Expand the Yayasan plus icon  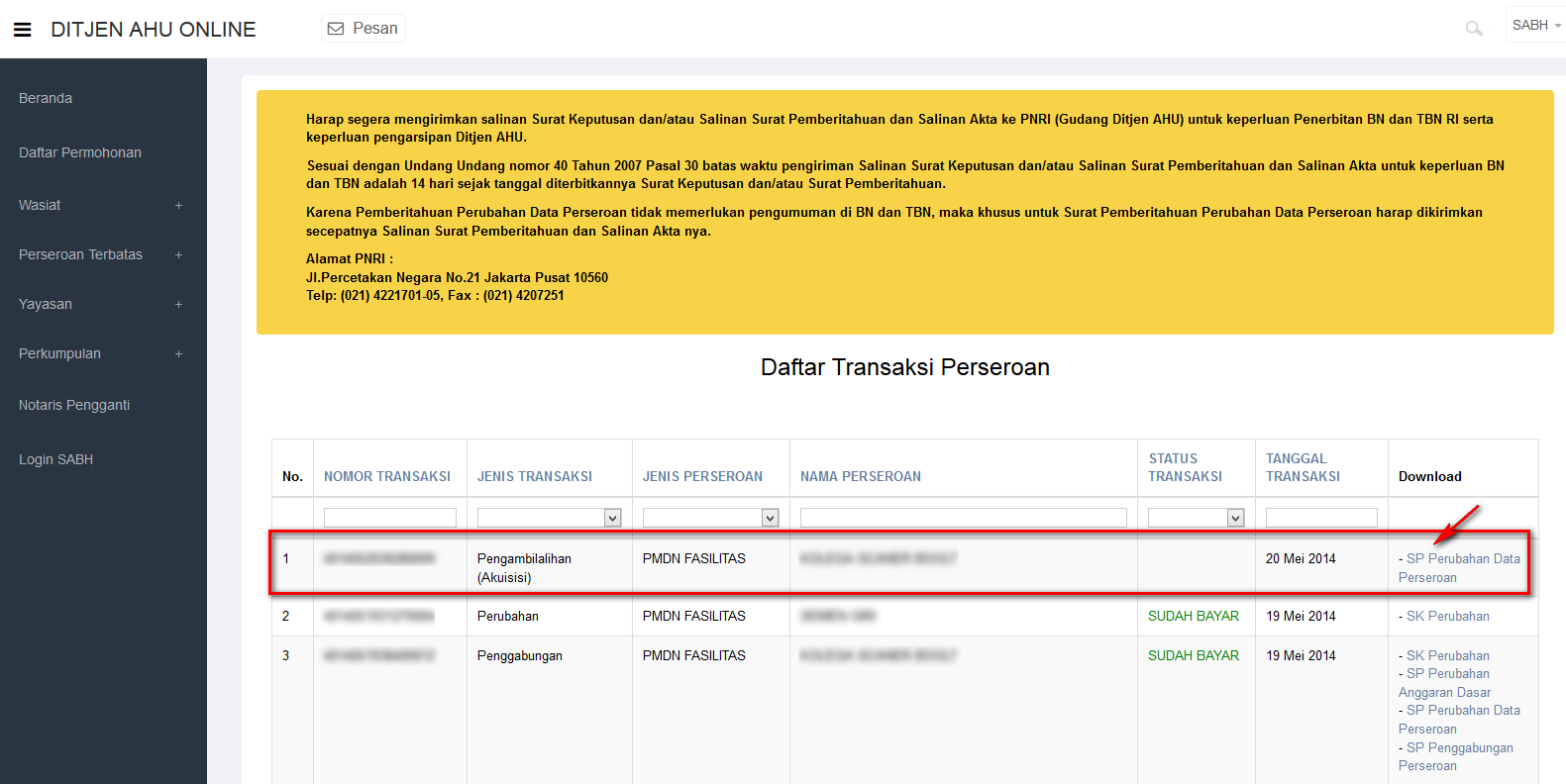178,305
